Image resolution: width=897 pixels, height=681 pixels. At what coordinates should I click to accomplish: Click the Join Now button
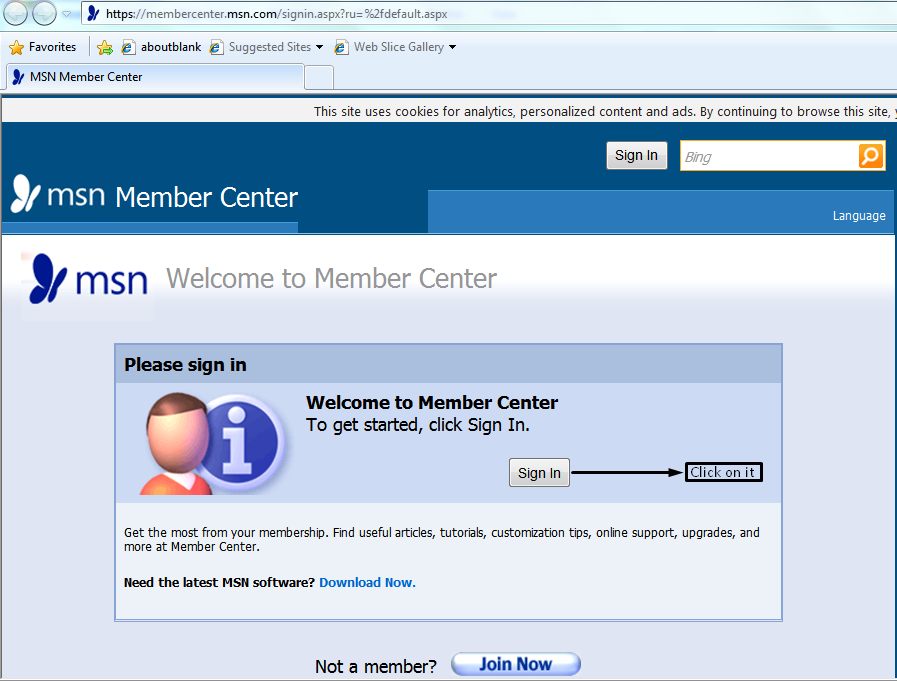click(x=516, y=664)
